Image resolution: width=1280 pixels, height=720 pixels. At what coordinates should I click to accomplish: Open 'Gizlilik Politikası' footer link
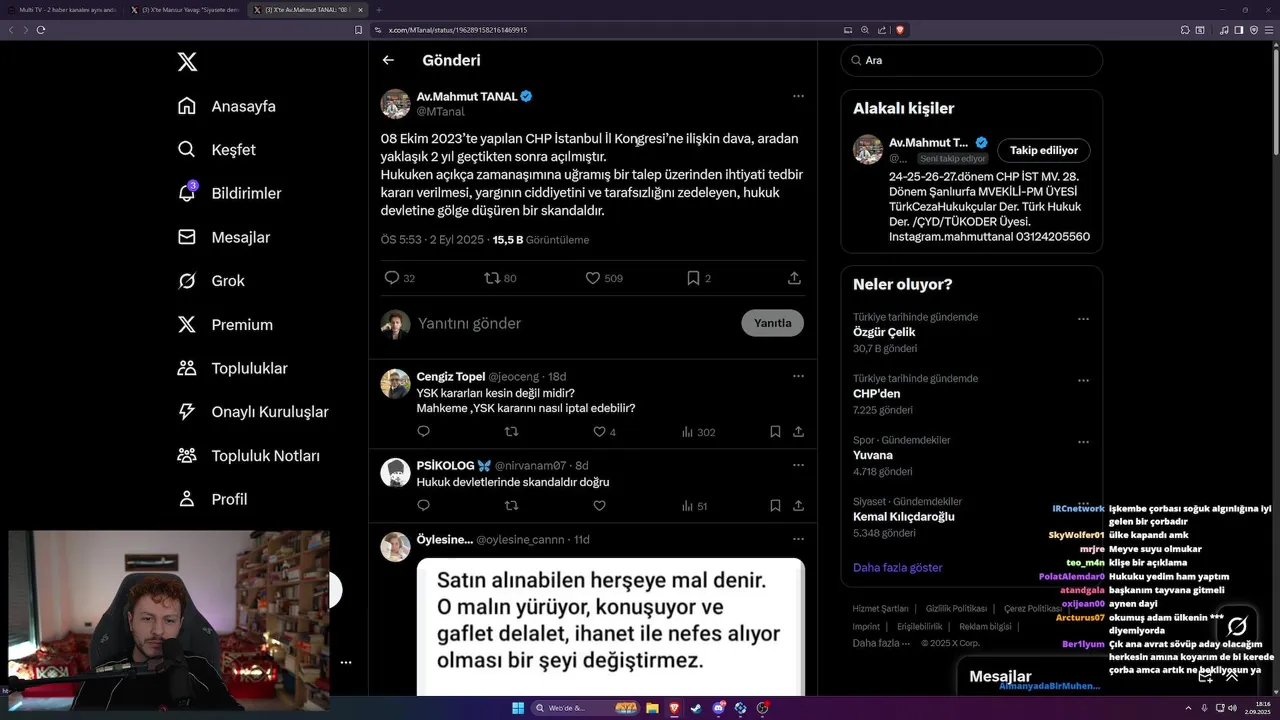pyautogui.click(x=956, y=608)
